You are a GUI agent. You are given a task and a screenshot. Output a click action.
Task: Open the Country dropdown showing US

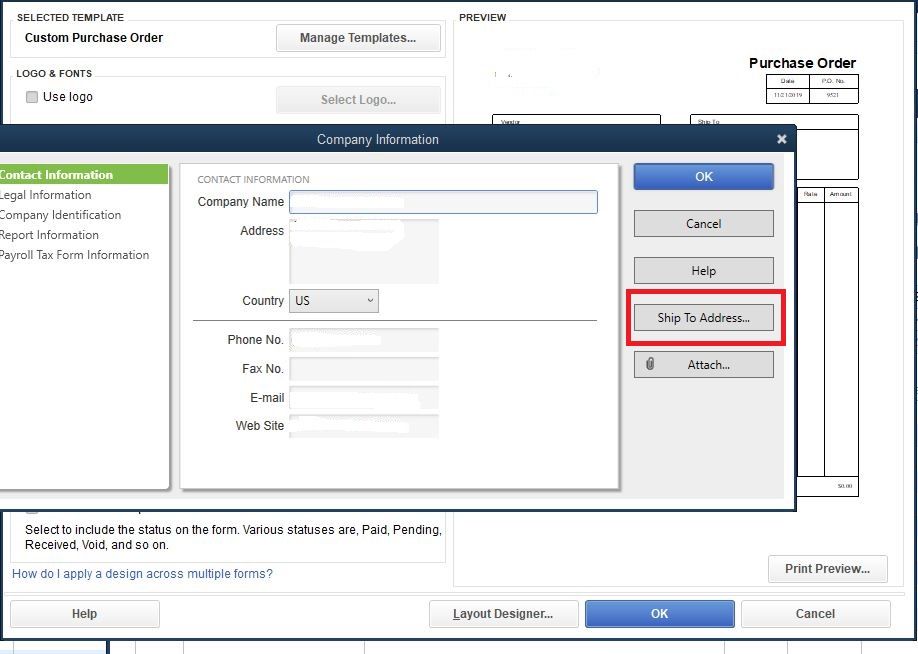point(334,300)
